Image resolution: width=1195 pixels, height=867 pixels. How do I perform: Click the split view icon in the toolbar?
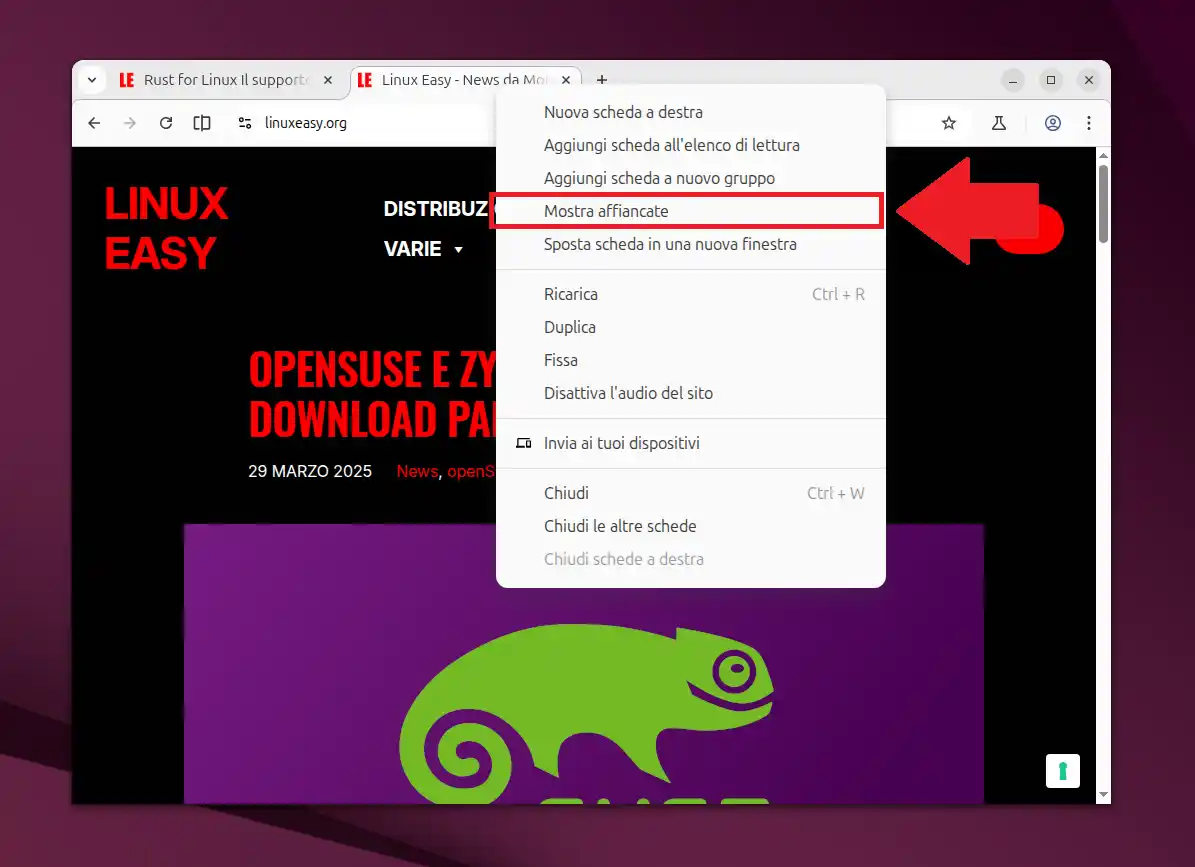202,123
